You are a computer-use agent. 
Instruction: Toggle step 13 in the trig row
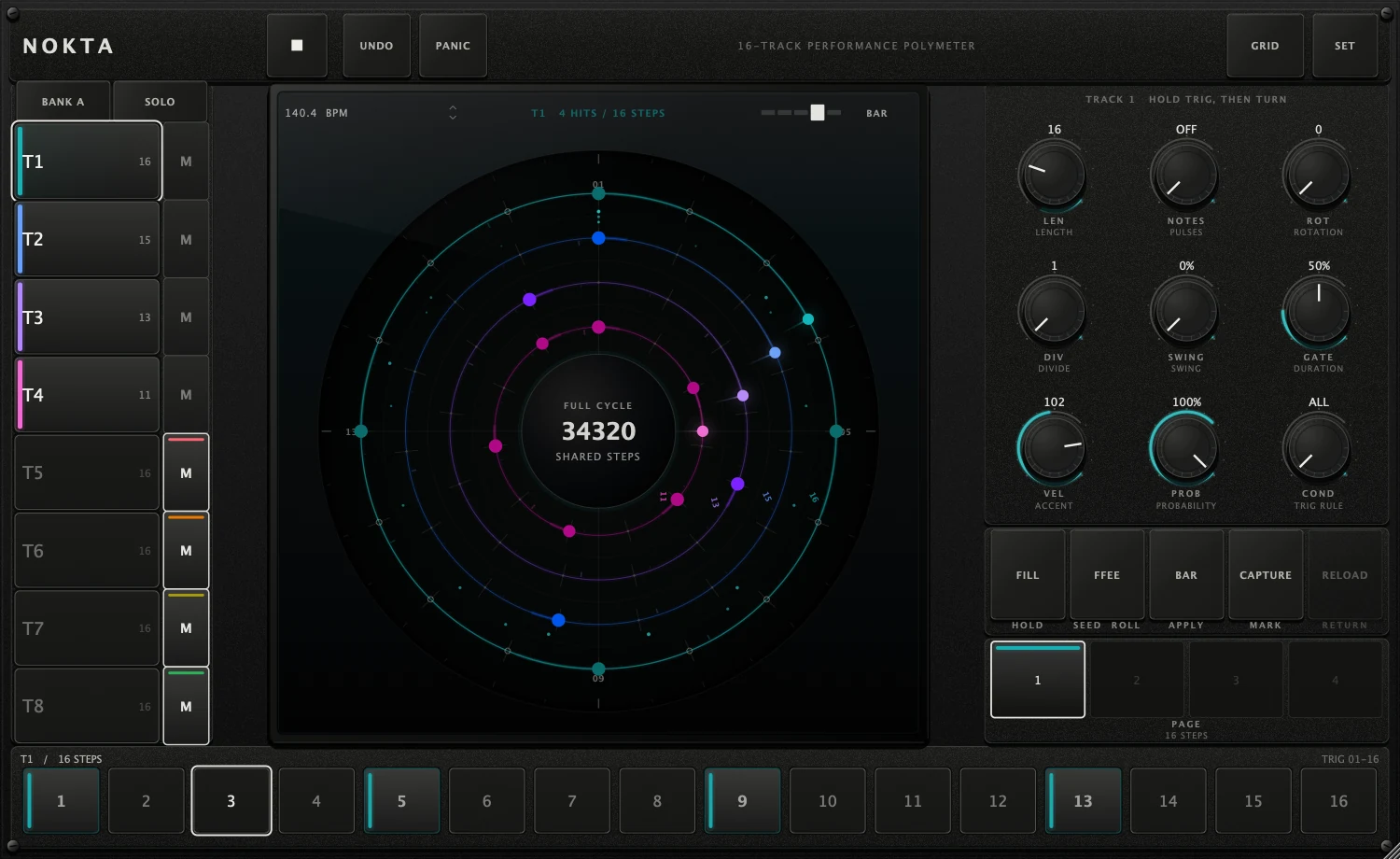(x=1083, y=801)
